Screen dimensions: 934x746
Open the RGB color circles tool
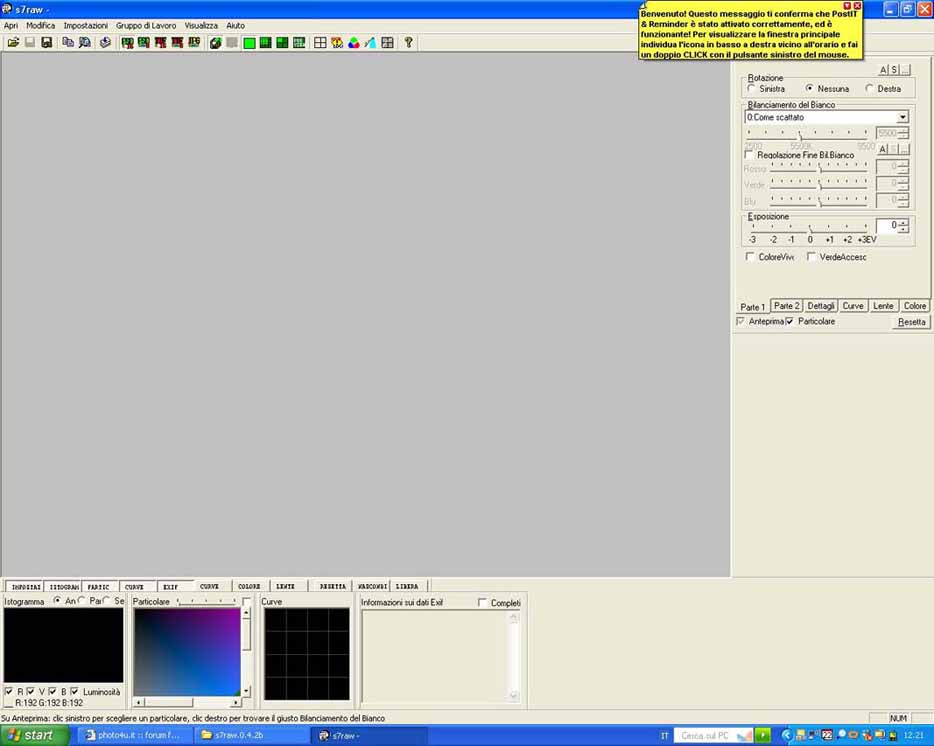pos(354,43)
